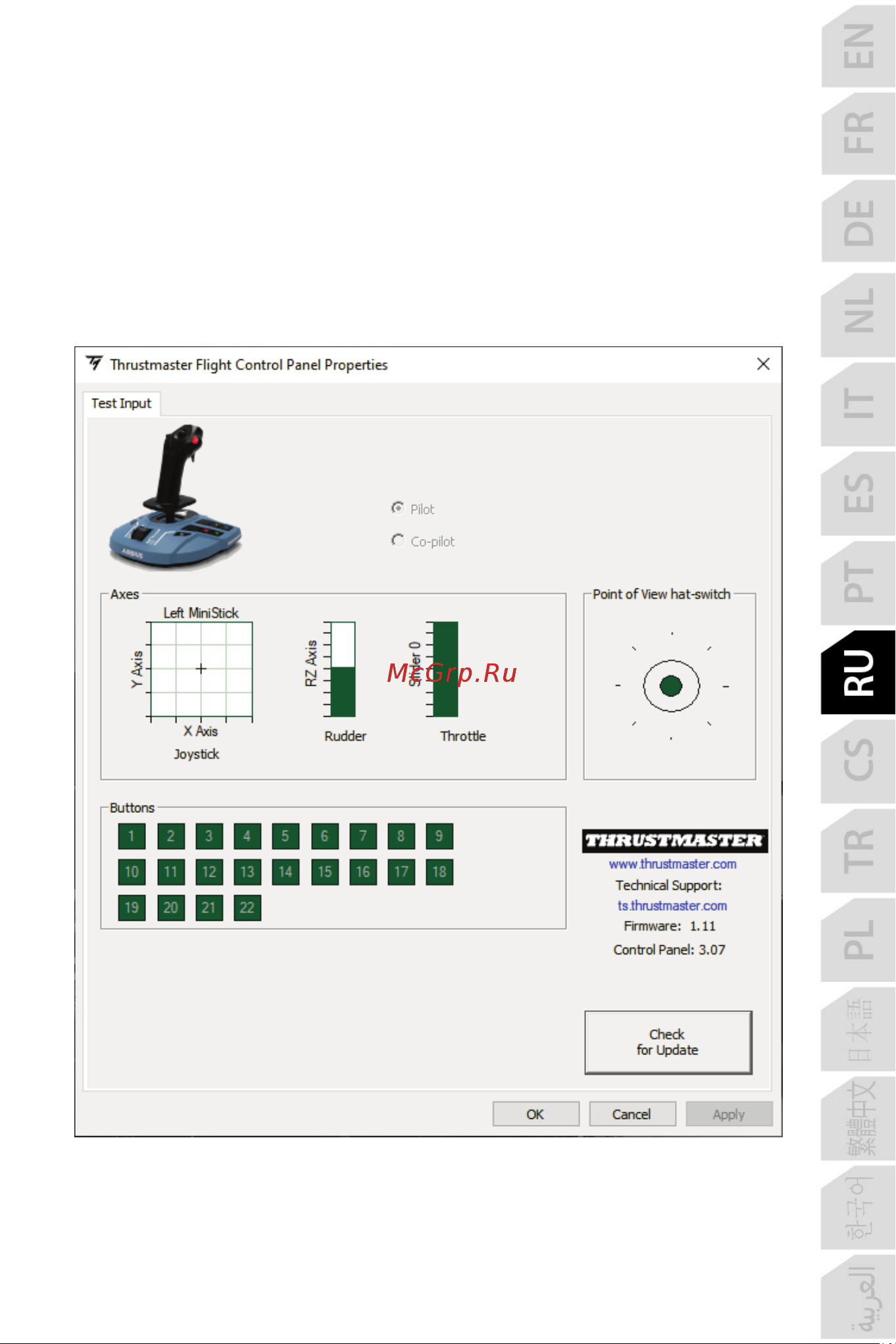Select the FR language tab
The image size is (896, 1344).
pyautogui.click(x=859, y=133)
